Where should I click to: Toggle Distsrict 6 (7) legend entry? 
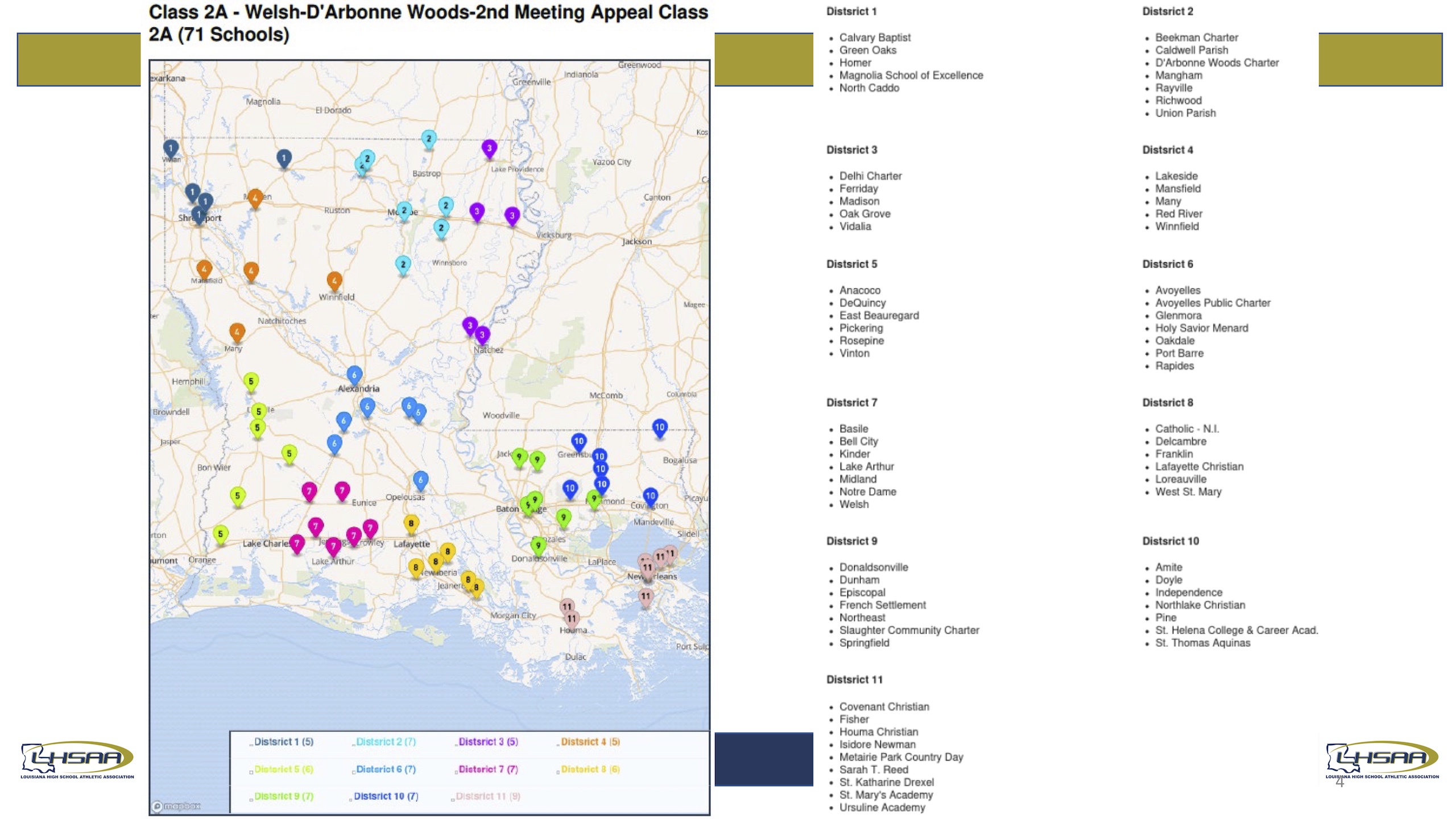386,769
